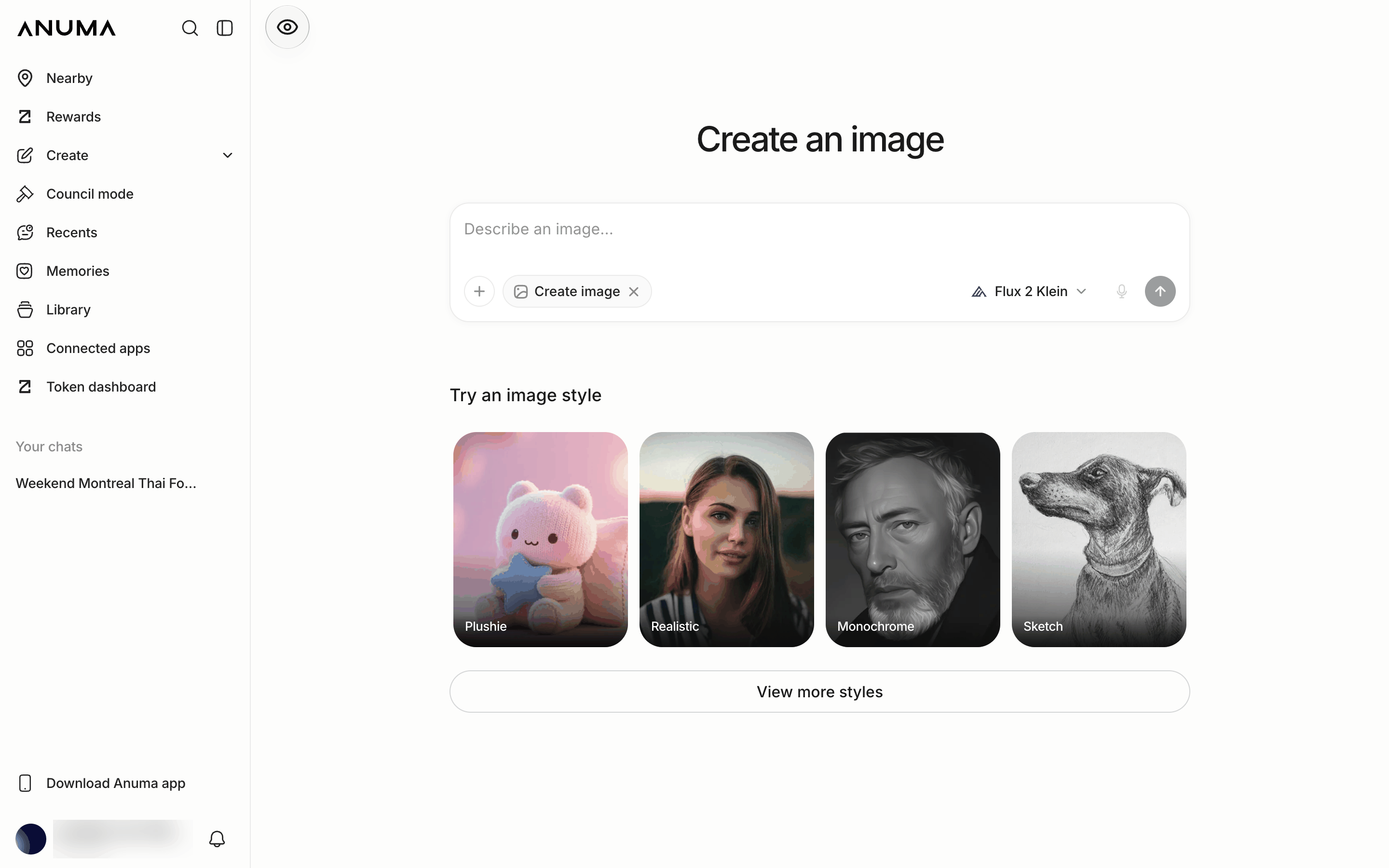Viewport: 1389px width, 868px height.
Task: Open Council mode from sidebar text
Action: (x=90, y=194)
